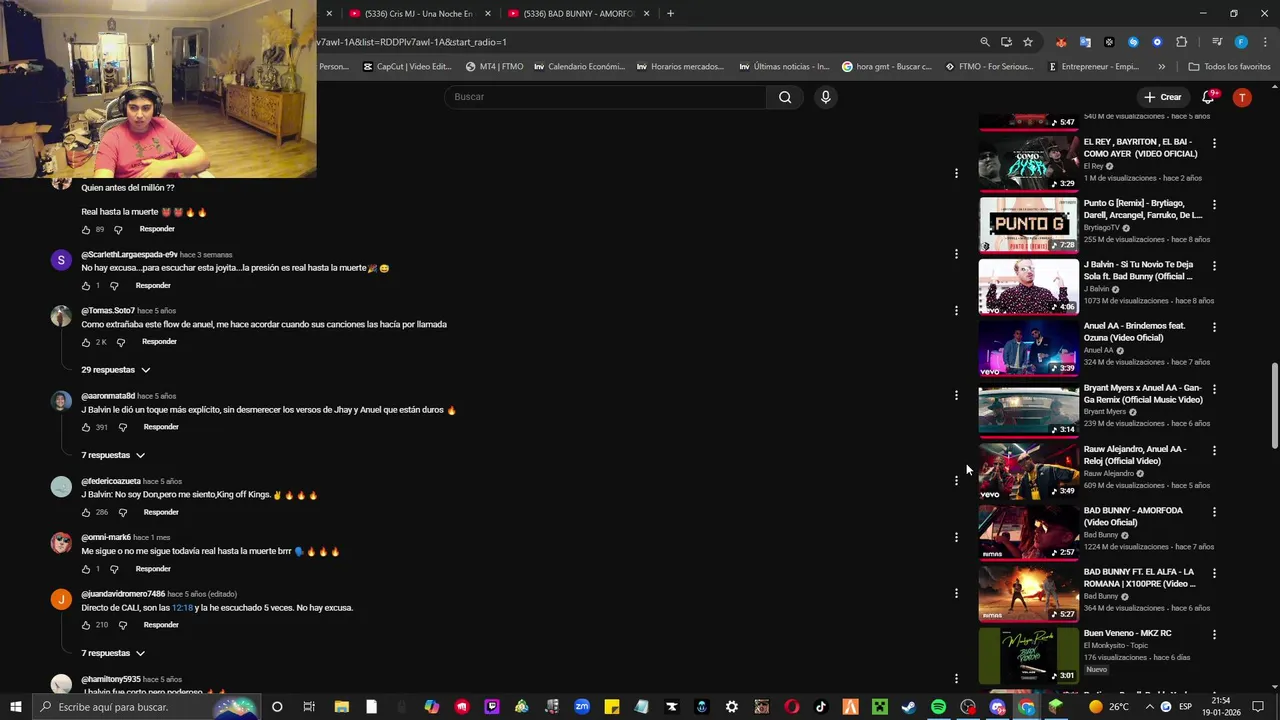Expand 29 respuestas under Tomas.Soto7 comment

coord(115,370)
